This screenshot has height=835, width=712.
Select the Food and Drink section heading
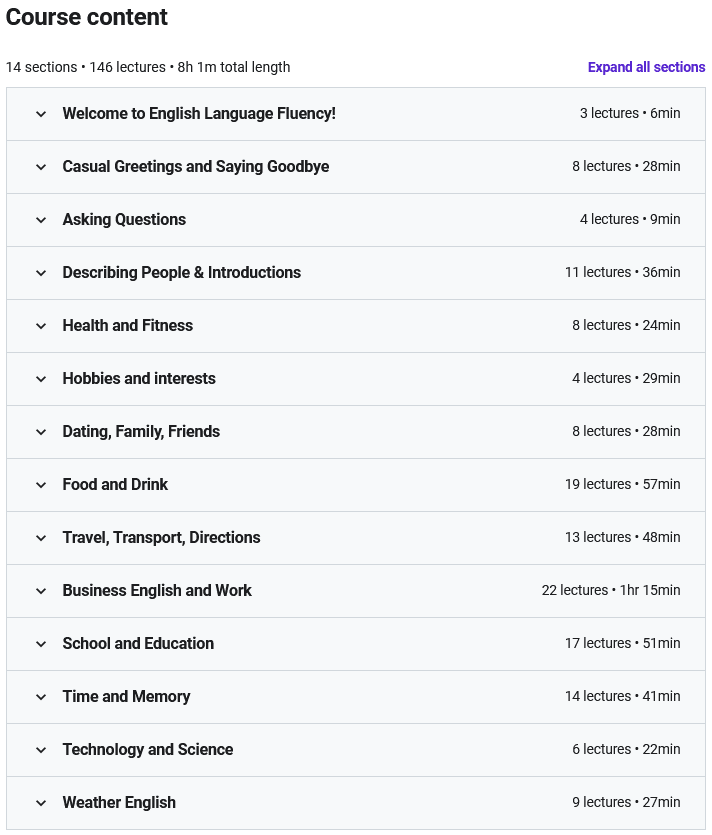pos(115,485)
